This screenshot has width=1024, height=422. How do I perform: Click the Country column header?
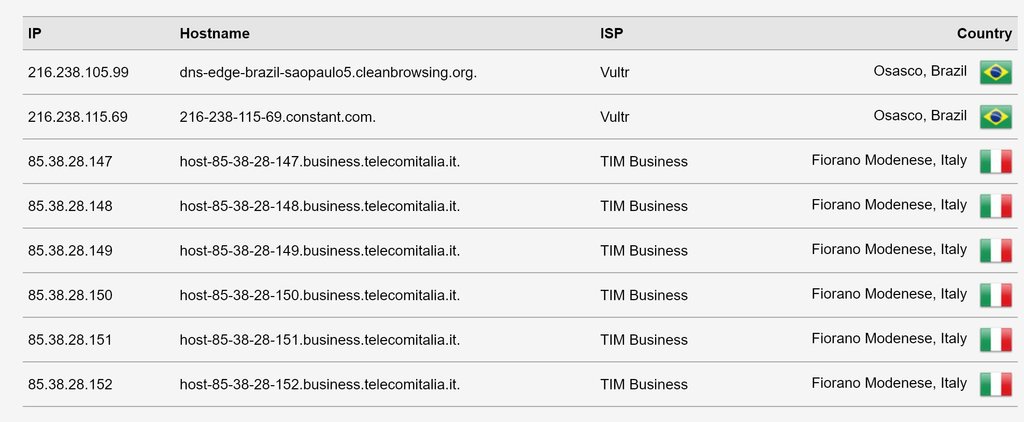click(984, 33)
